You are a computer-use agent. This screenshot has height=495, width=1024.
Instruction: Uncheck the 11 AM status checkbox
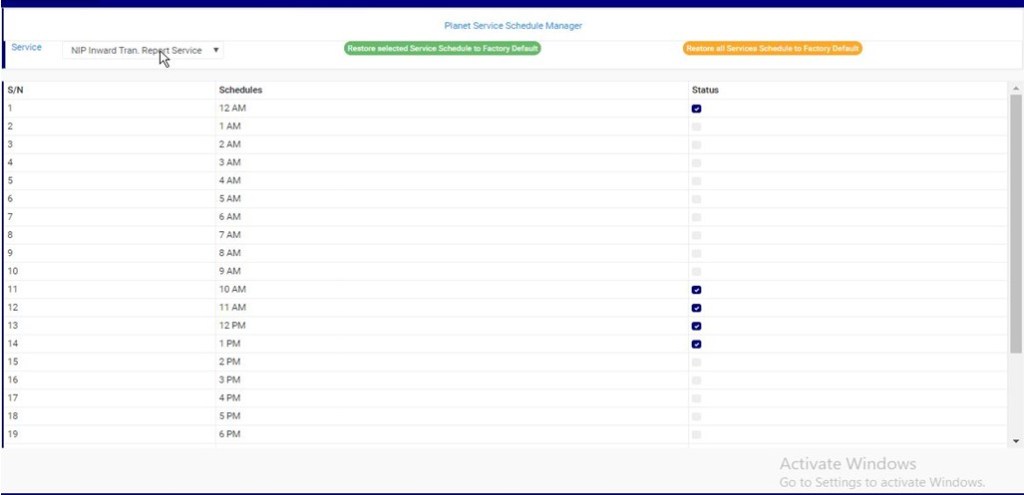click(x=696, y=307)
